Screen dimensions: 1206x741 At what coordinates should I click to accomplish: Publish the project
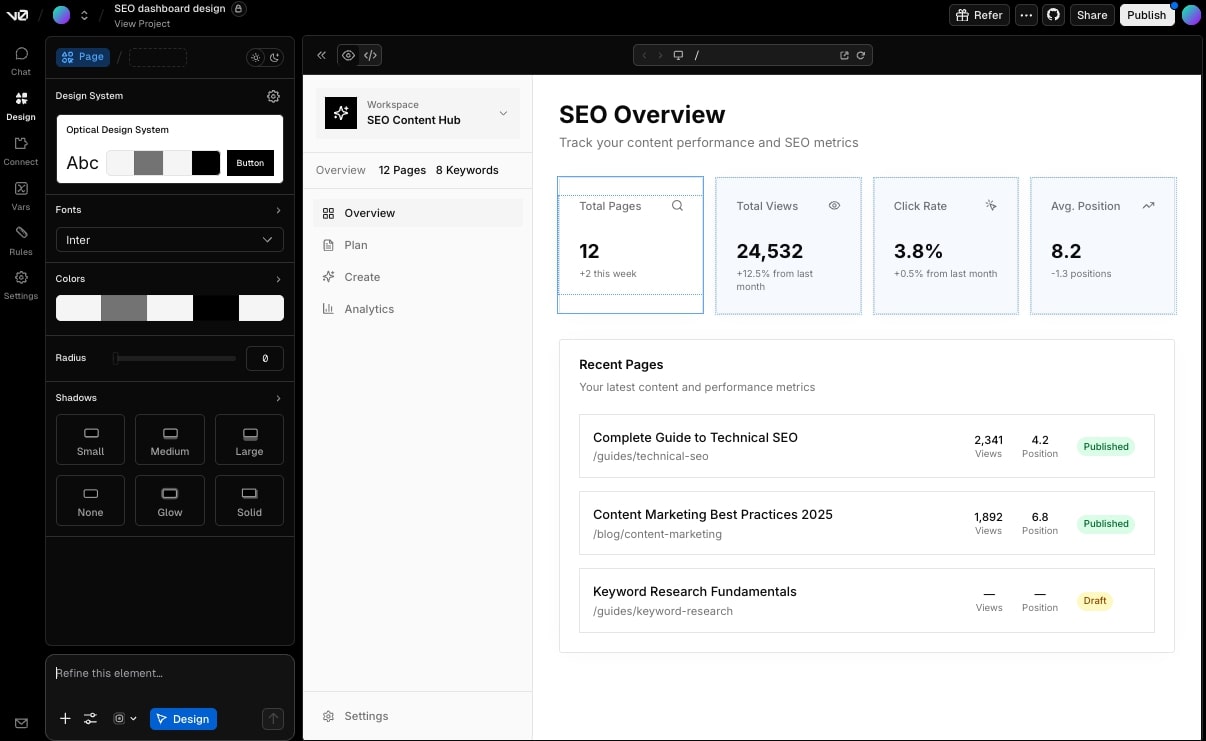pyautogui.click(x=1146, y=15)
